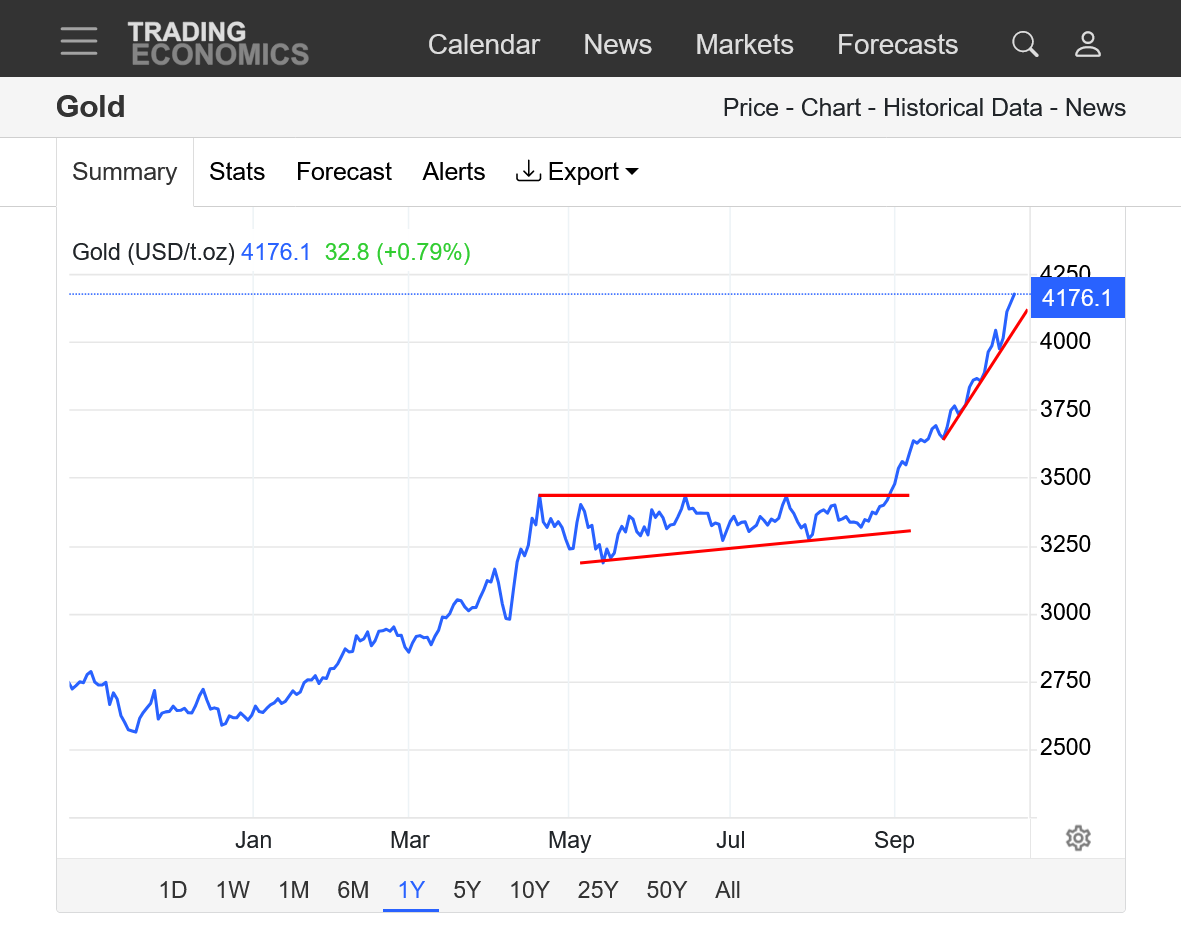Switch to the Stats tab
1181x933 pixels.
(237, 172)
